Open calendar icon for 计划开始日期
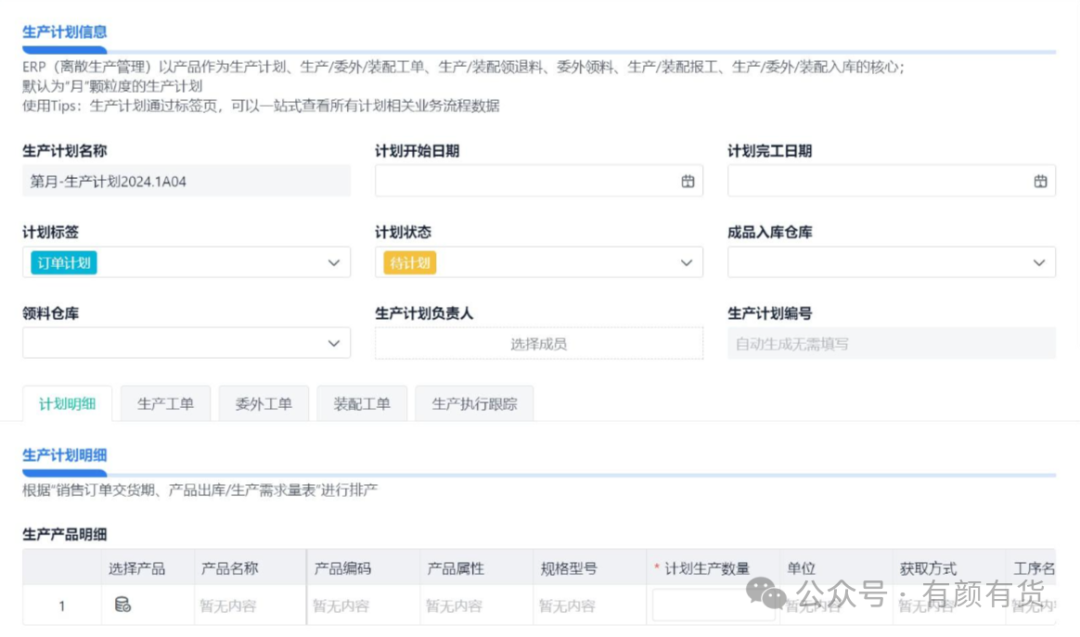The height and width of the screenshot is (637, 1080). [x=687, y=181]
